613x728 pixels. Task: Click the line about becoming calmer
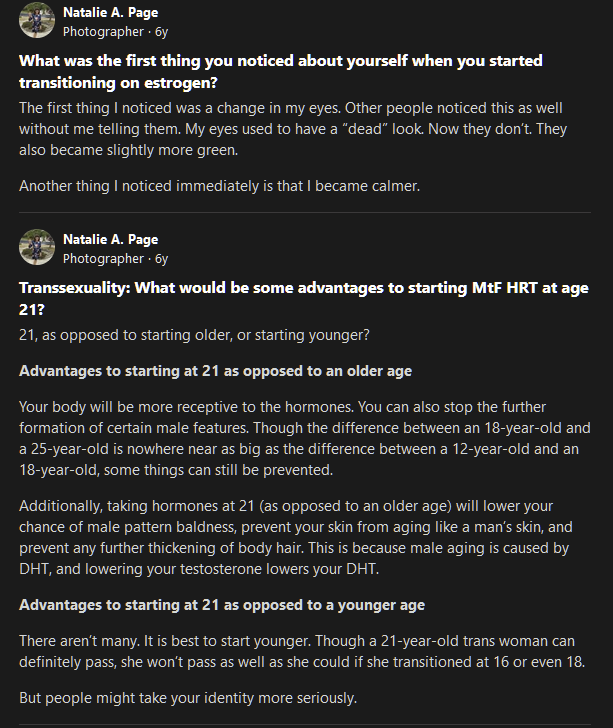click(x=221, y=184)
